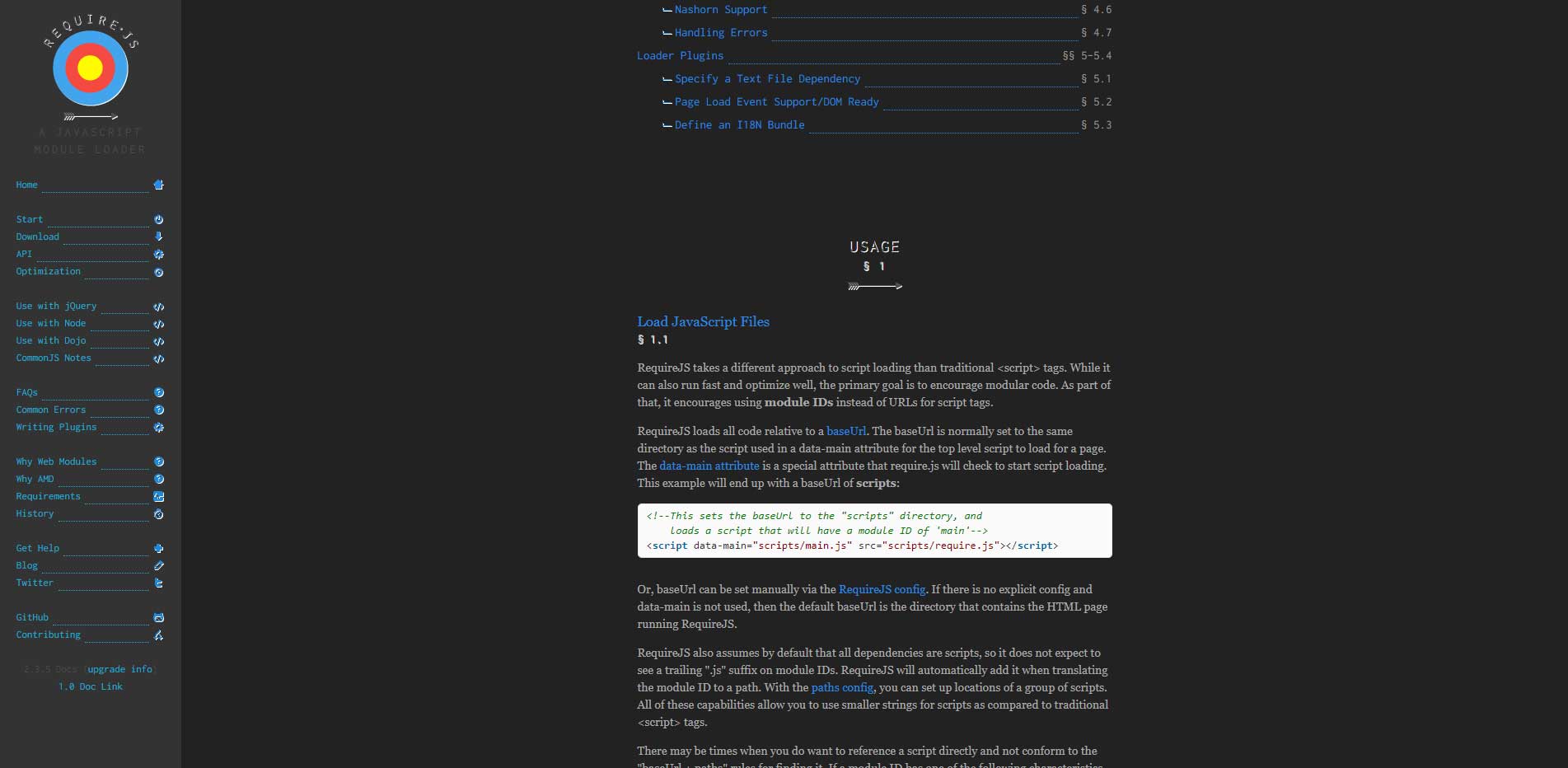Open the Twitter link
This screenshot has width=1568, height=768.
[35, 583]
